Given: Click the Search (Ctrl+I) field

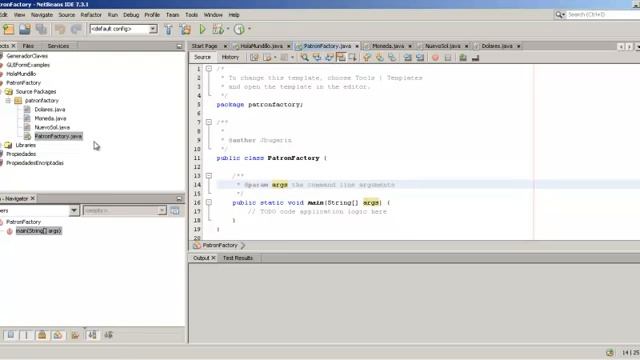Looking at the screenshot, I should point(603,15).
